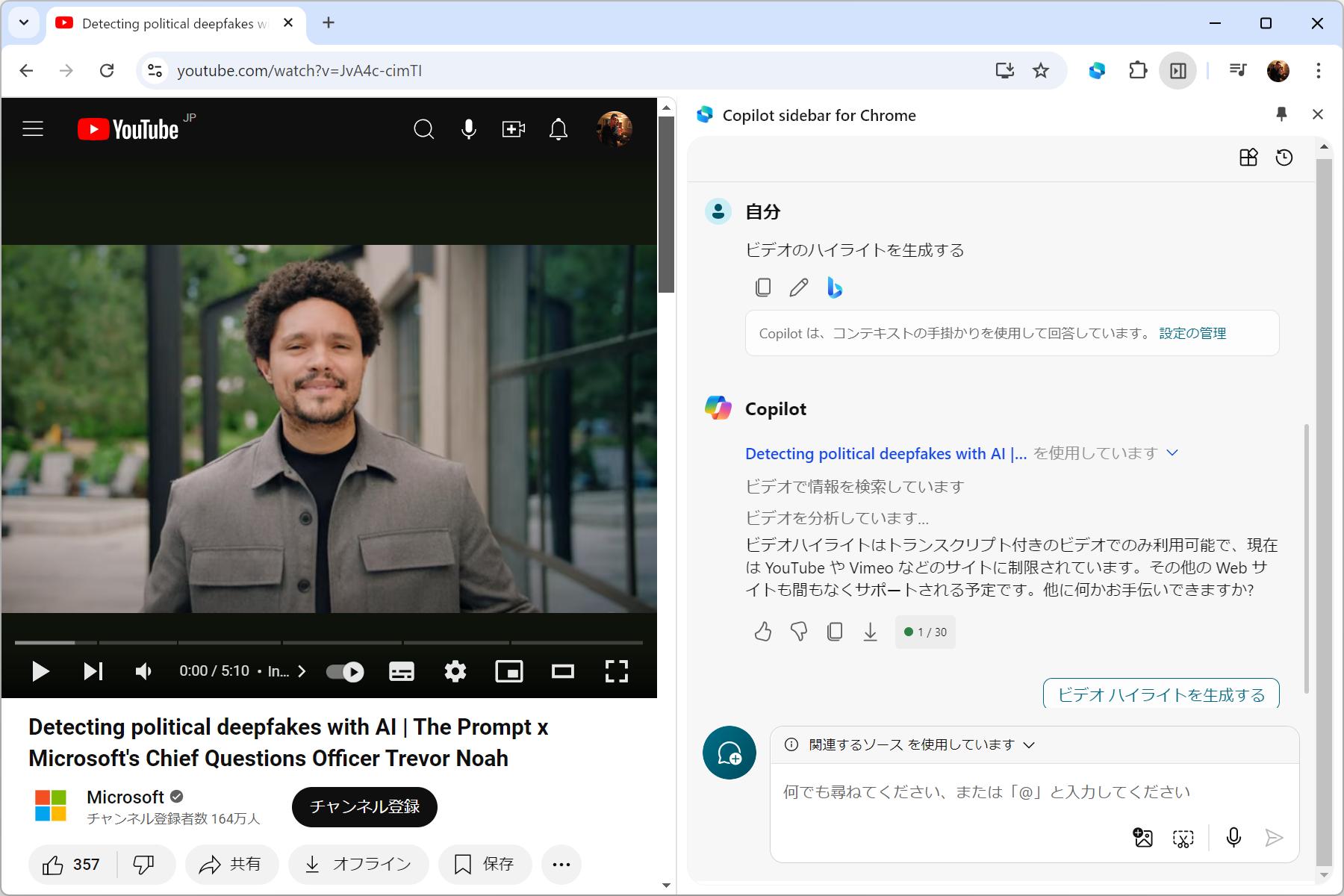Subscribe with チャンネル登録 button
Viewport: 1344px width, 896px height.
364,807
